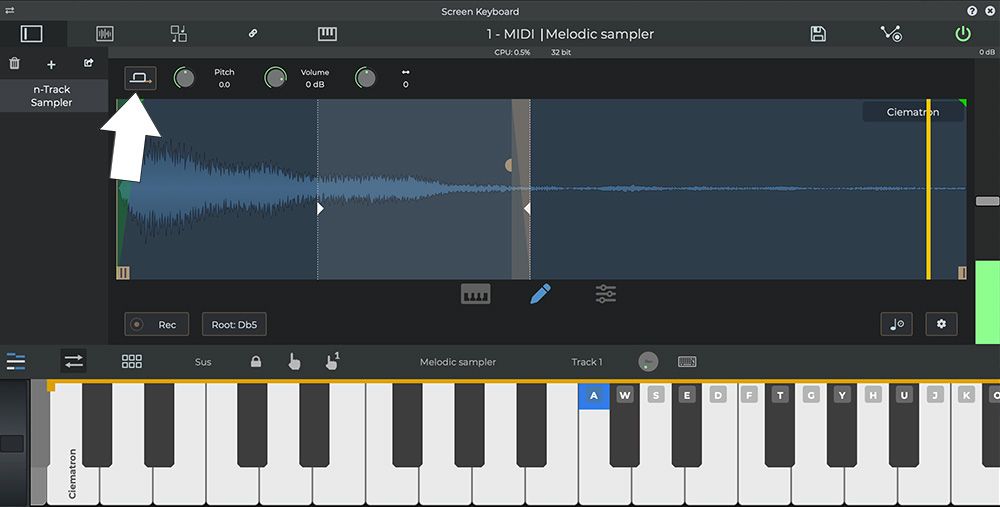The height and width of the screenshot is (507, 1000).
Task: Open the help question mark icon
Action: 972,11
